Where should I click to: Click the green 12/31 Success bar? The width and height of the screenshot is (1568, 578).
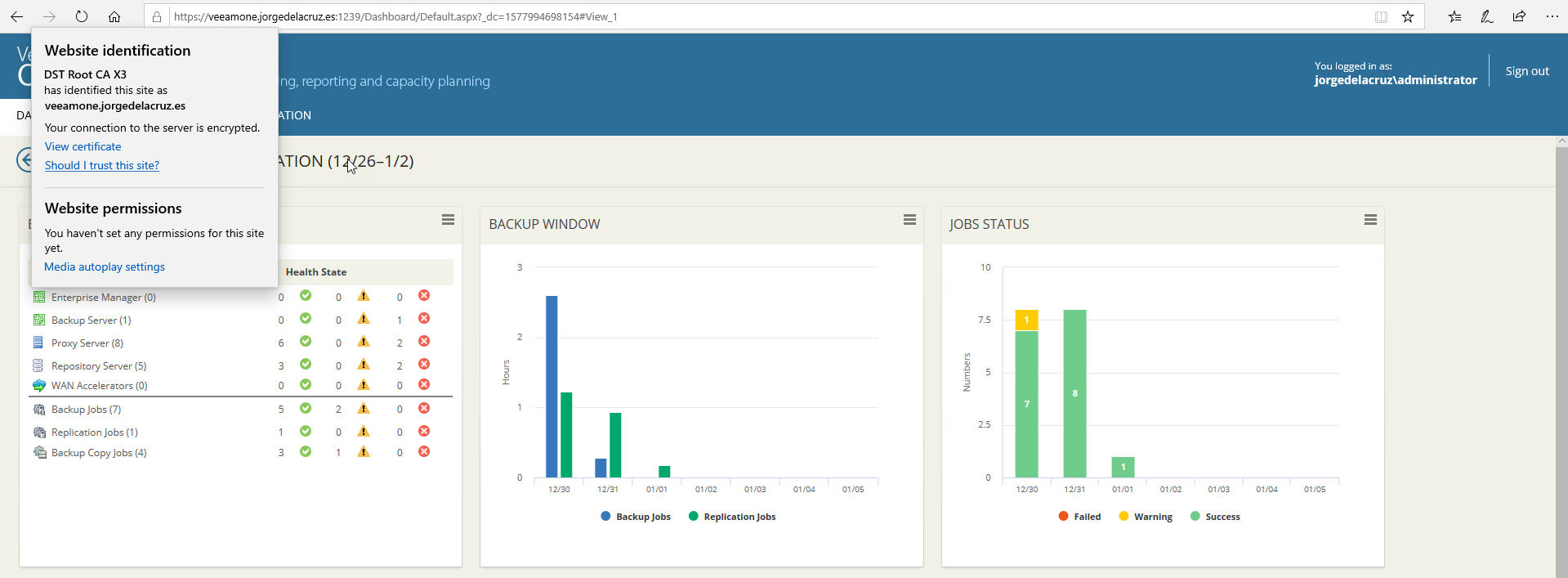1074,393
